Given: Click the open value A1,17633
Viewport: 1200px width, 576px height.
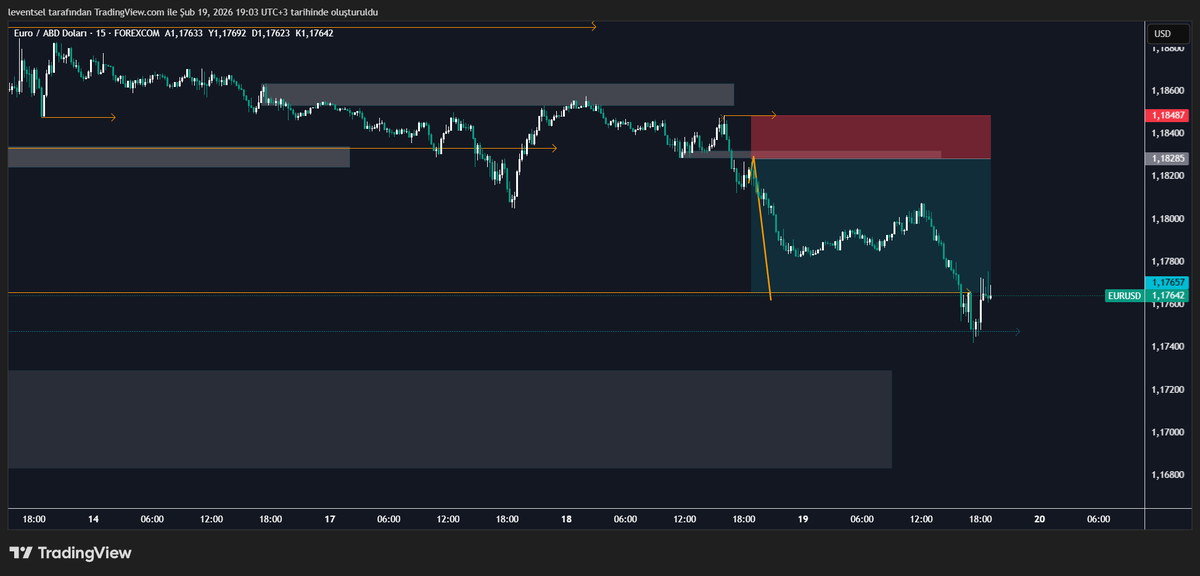Looking at the screenshot, I should tap(184, 33).
